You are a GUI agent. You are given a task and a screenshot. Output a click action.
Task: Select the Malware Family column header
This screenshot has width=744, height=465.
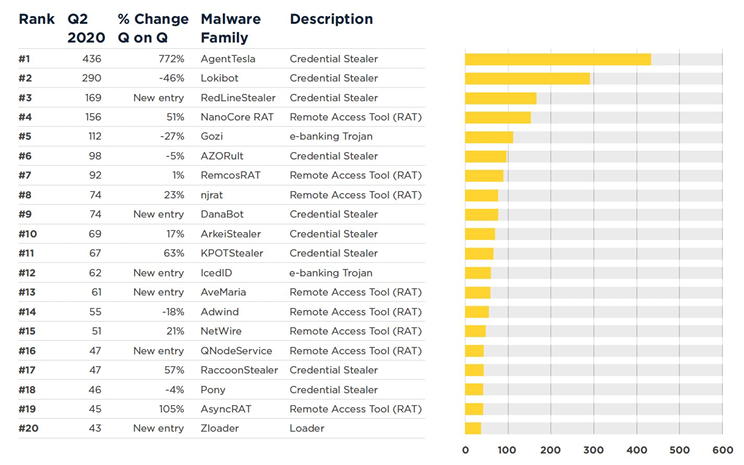point(229,27)
